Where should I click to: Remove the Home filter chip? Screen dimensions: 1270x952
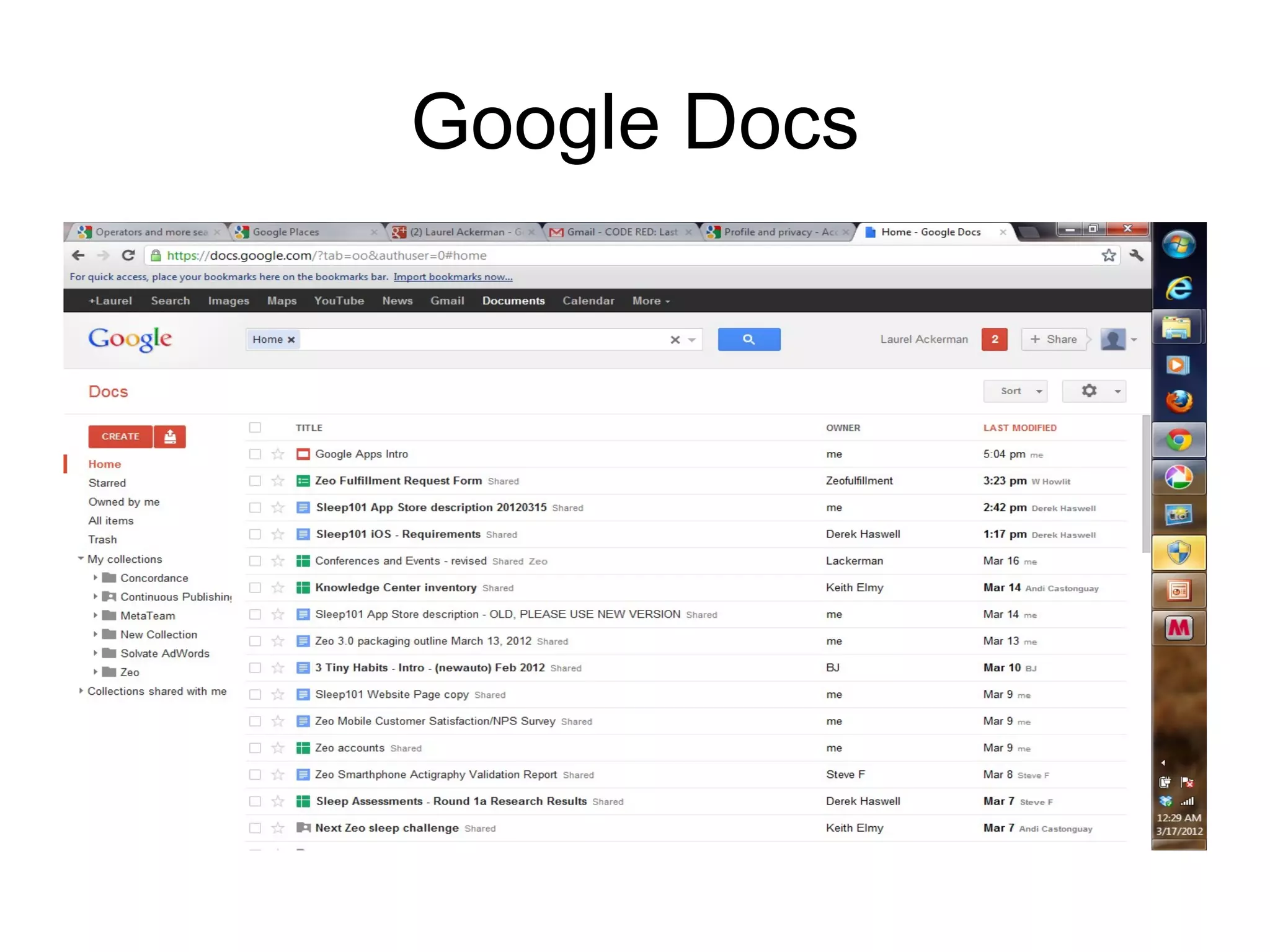291,340
